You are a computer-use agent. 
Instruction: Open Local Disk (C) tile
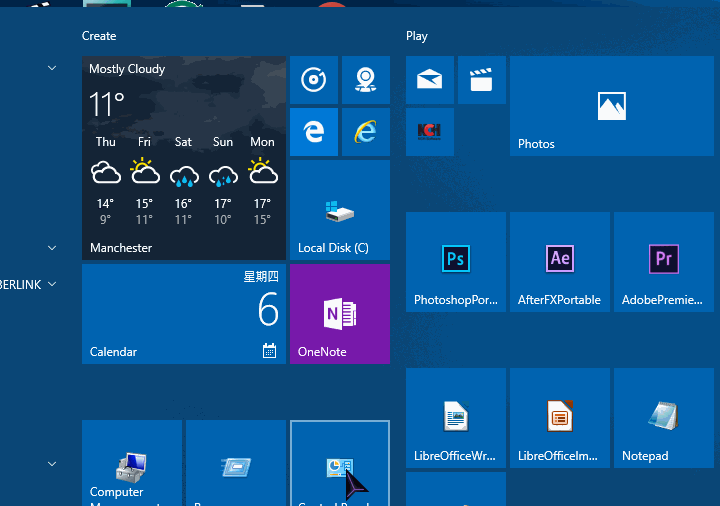[x=339, y=210]
